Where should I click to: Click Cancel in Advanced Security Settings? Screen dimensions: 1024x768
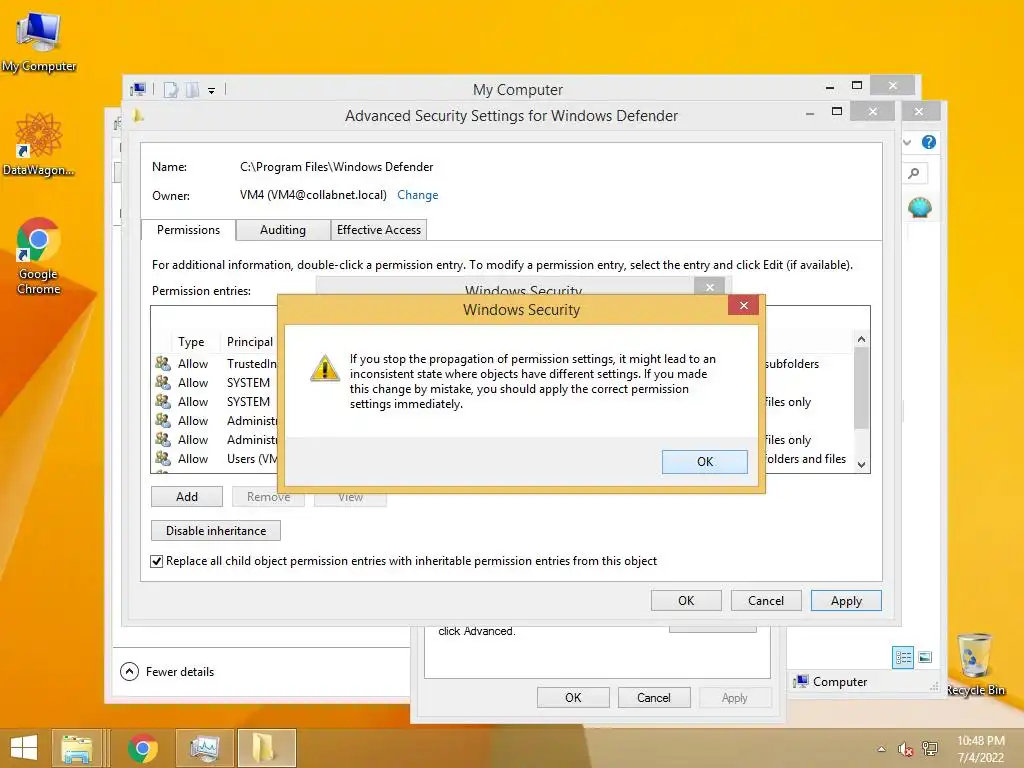(x=765, y=600)
